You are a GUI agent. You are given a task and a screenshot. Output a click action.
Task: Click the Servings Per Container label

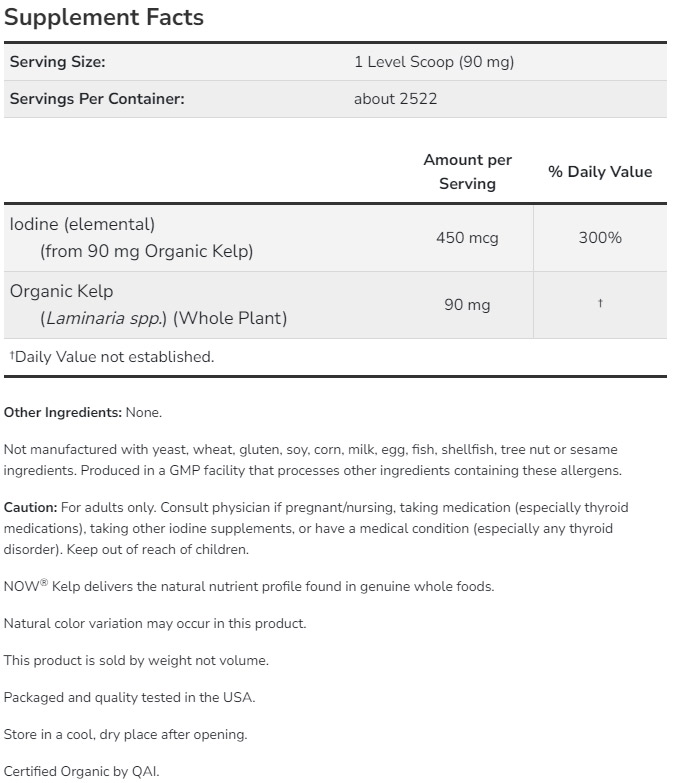[97, 99]
